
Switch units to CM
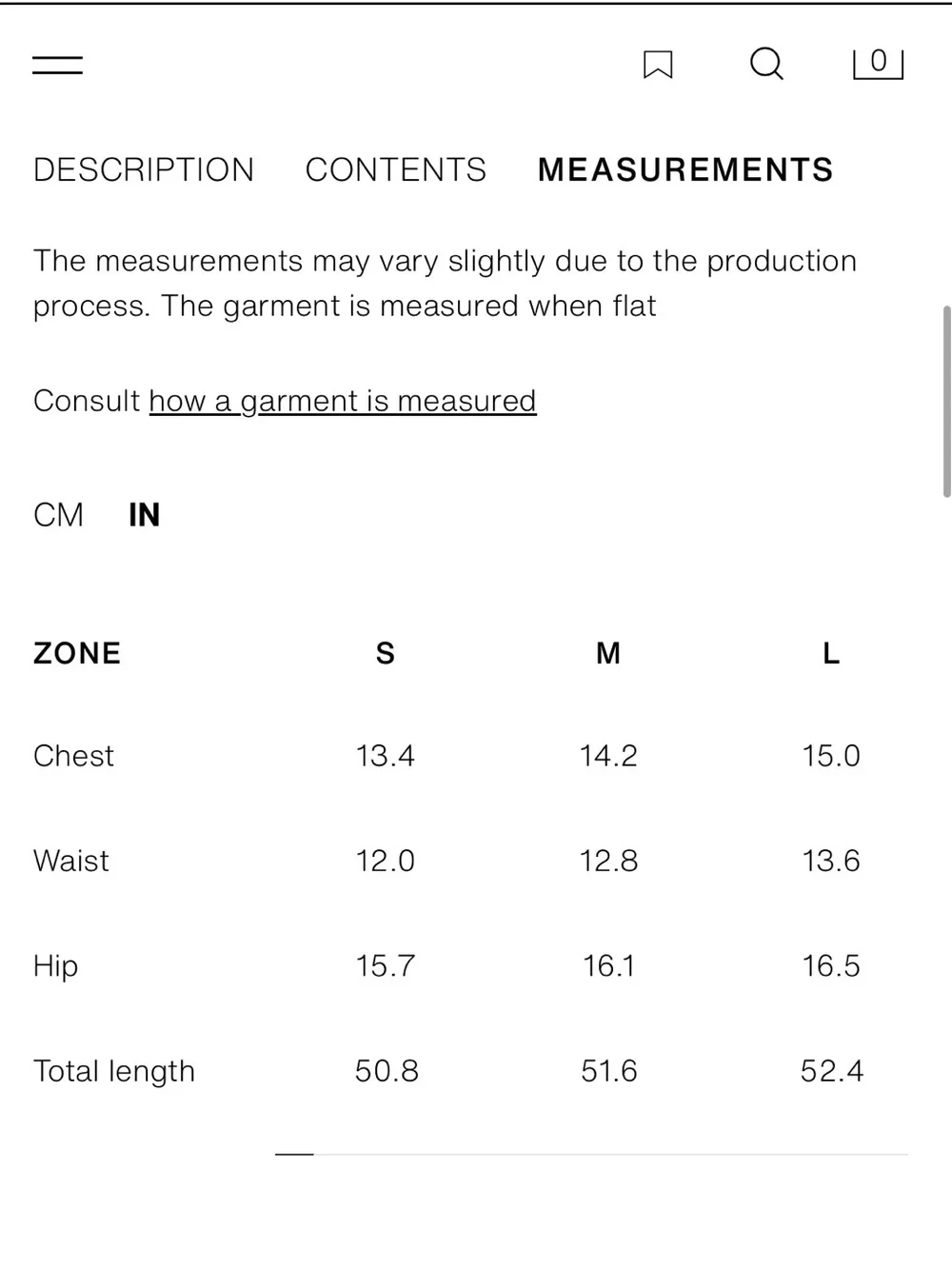[58, 515]
